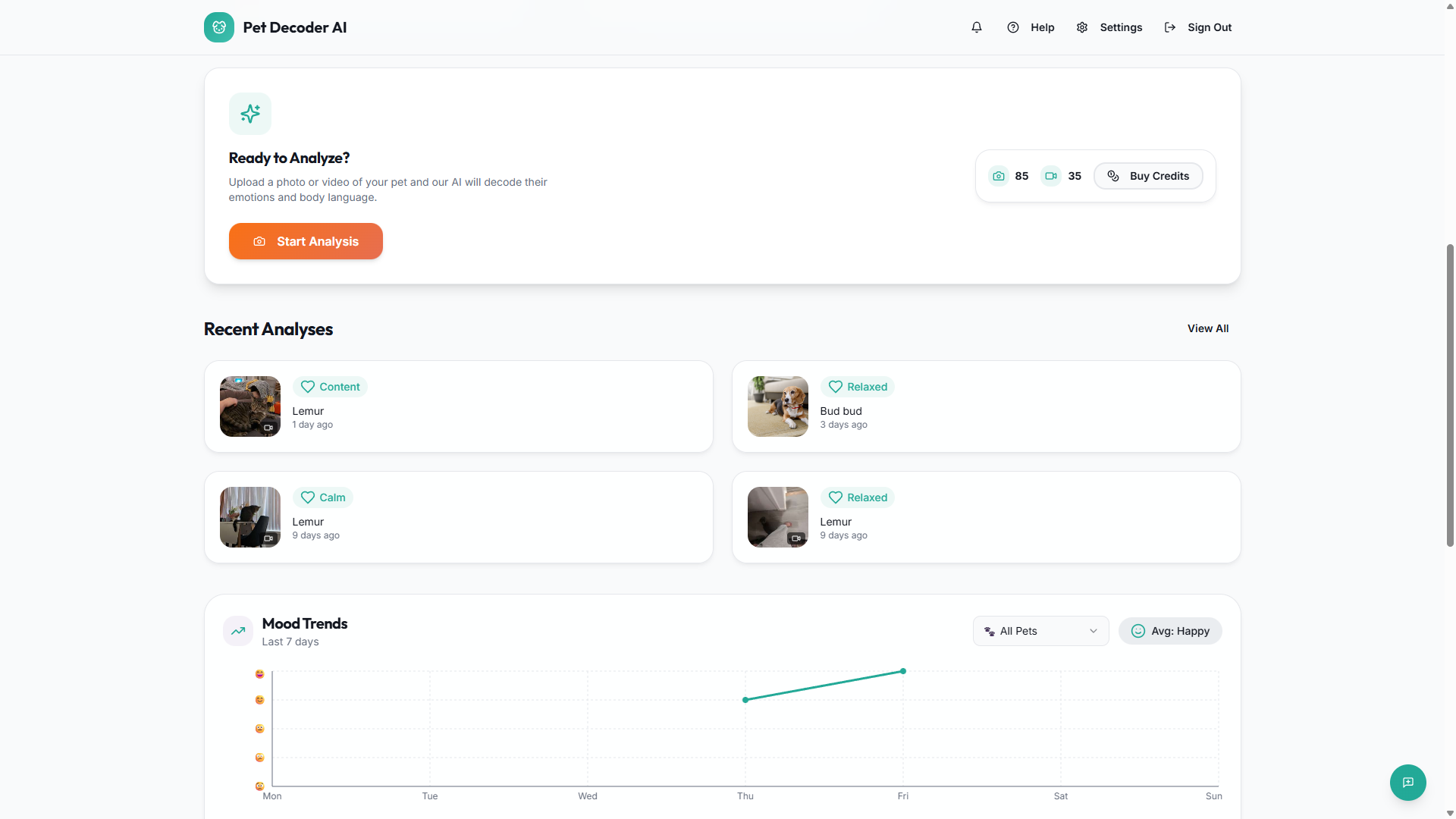Image resolution: width=1456 pixels, height=819 pixels.
Task: Click Sign Out in the header
Action: (1198, 27)
